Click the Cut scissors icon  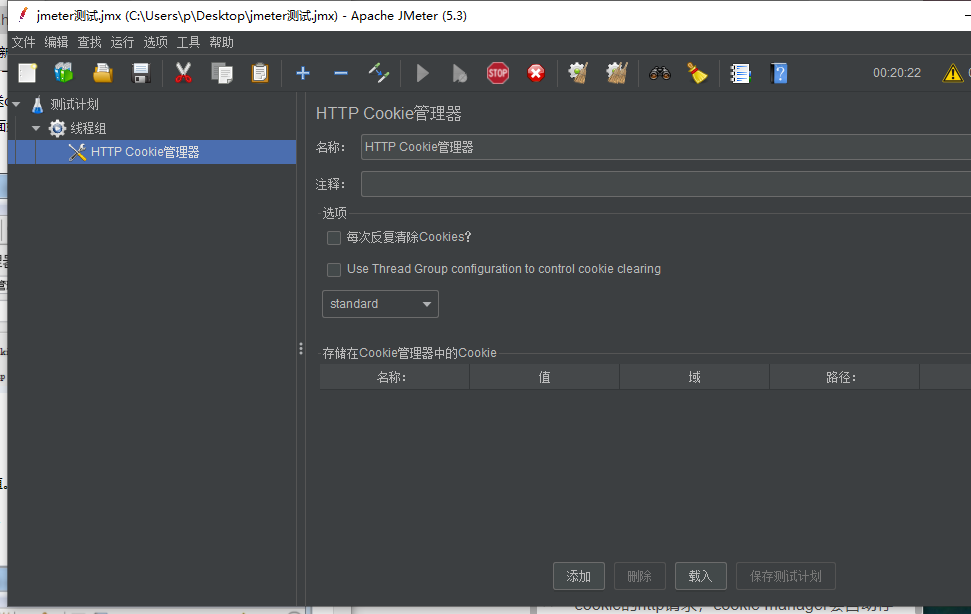183,73
